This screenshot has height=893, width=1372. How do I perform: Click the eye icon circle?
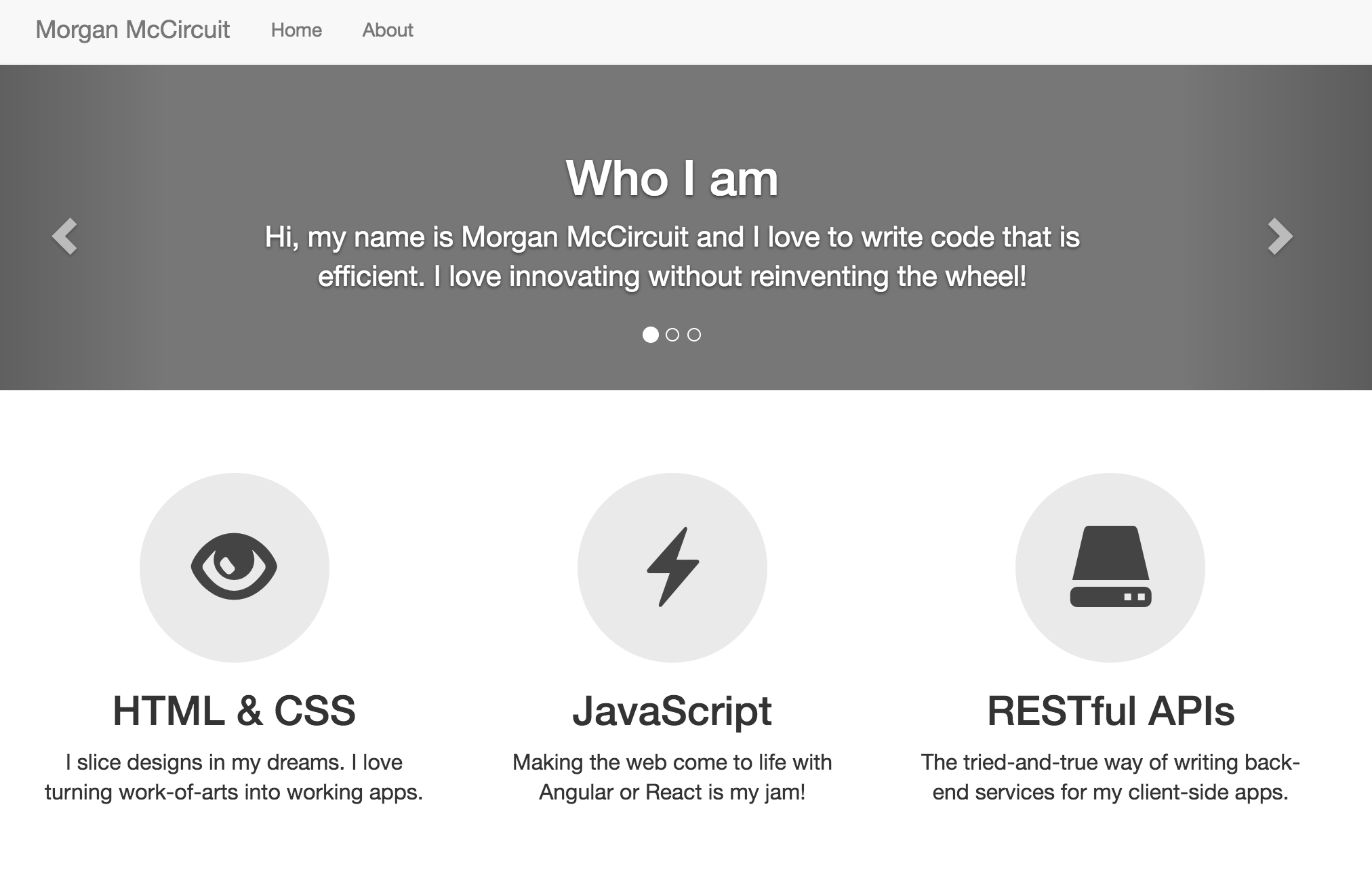click(x=234, y=567)
